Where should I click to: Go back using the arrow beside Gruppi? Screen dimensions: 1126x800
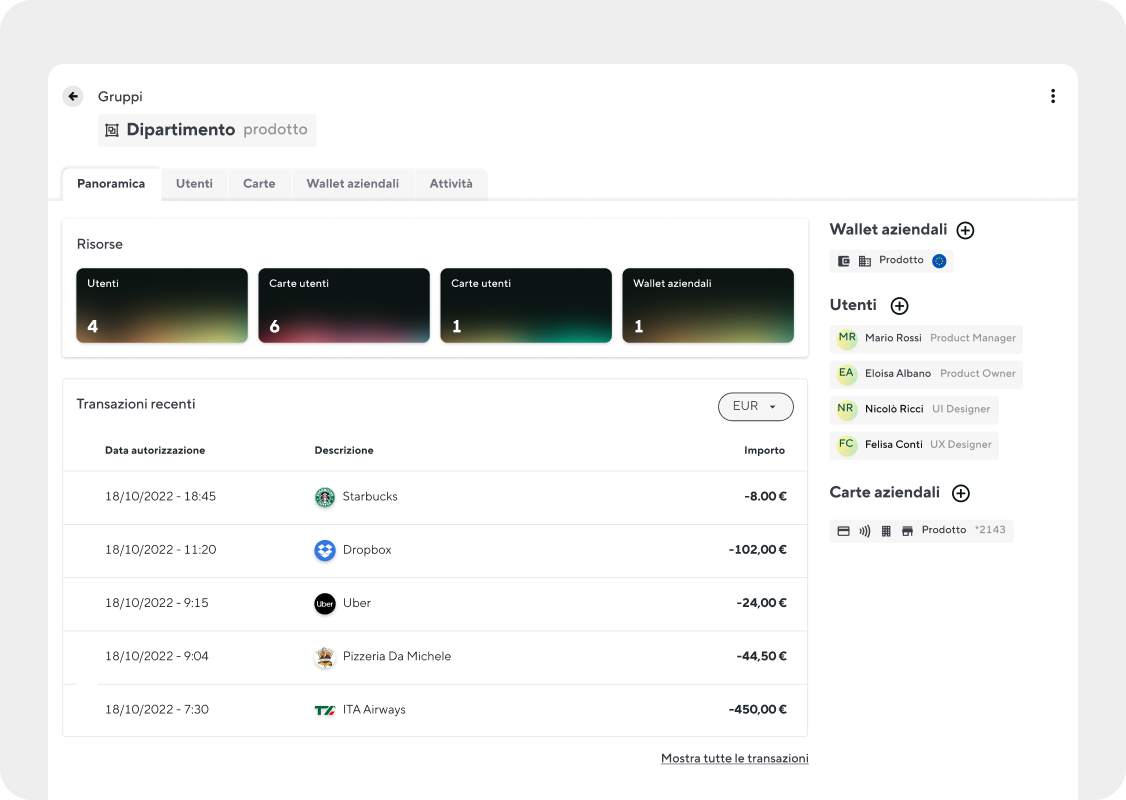pos(73,96)
